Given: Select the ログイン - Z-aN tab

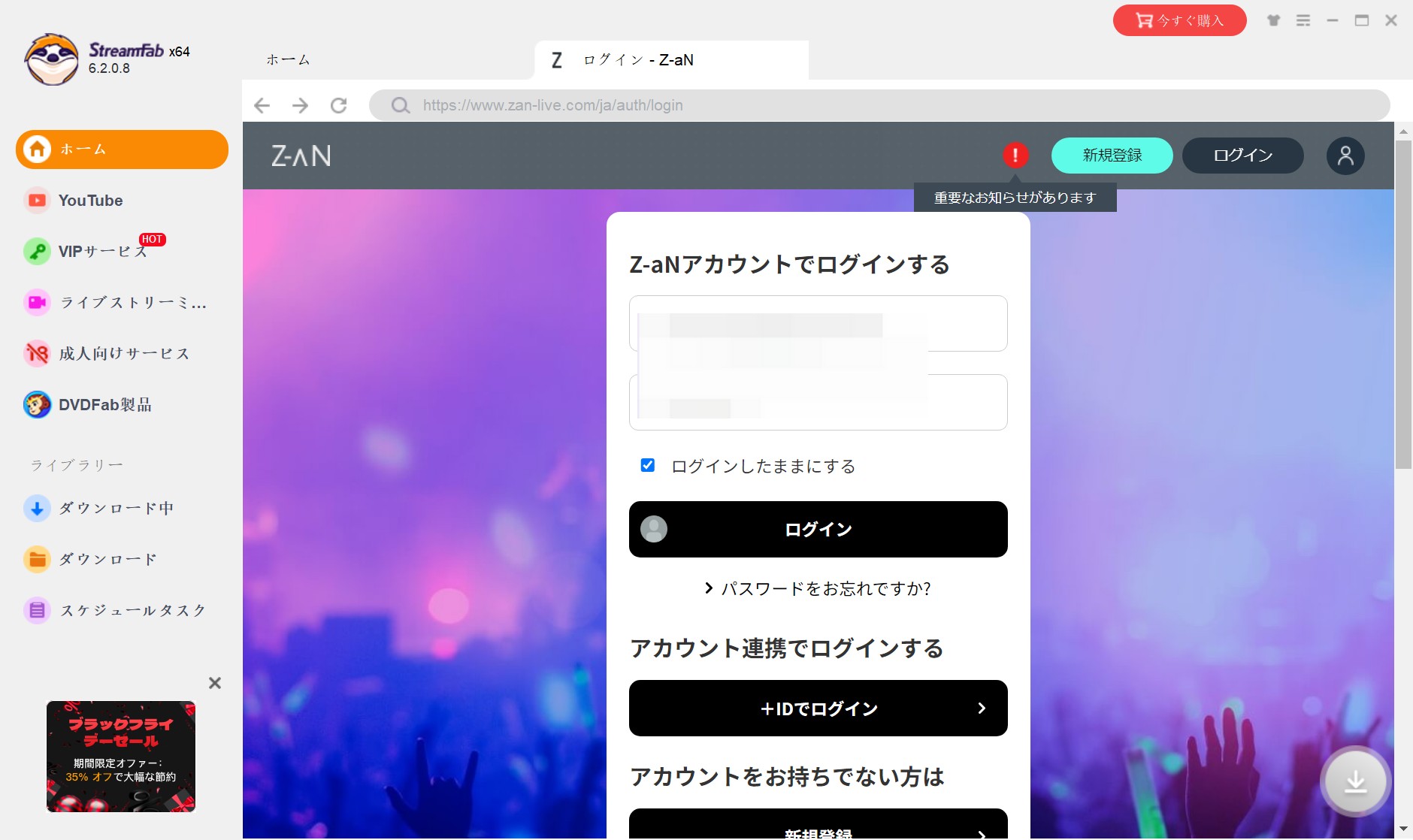Looking at the screenshot, I should (671, 60).
